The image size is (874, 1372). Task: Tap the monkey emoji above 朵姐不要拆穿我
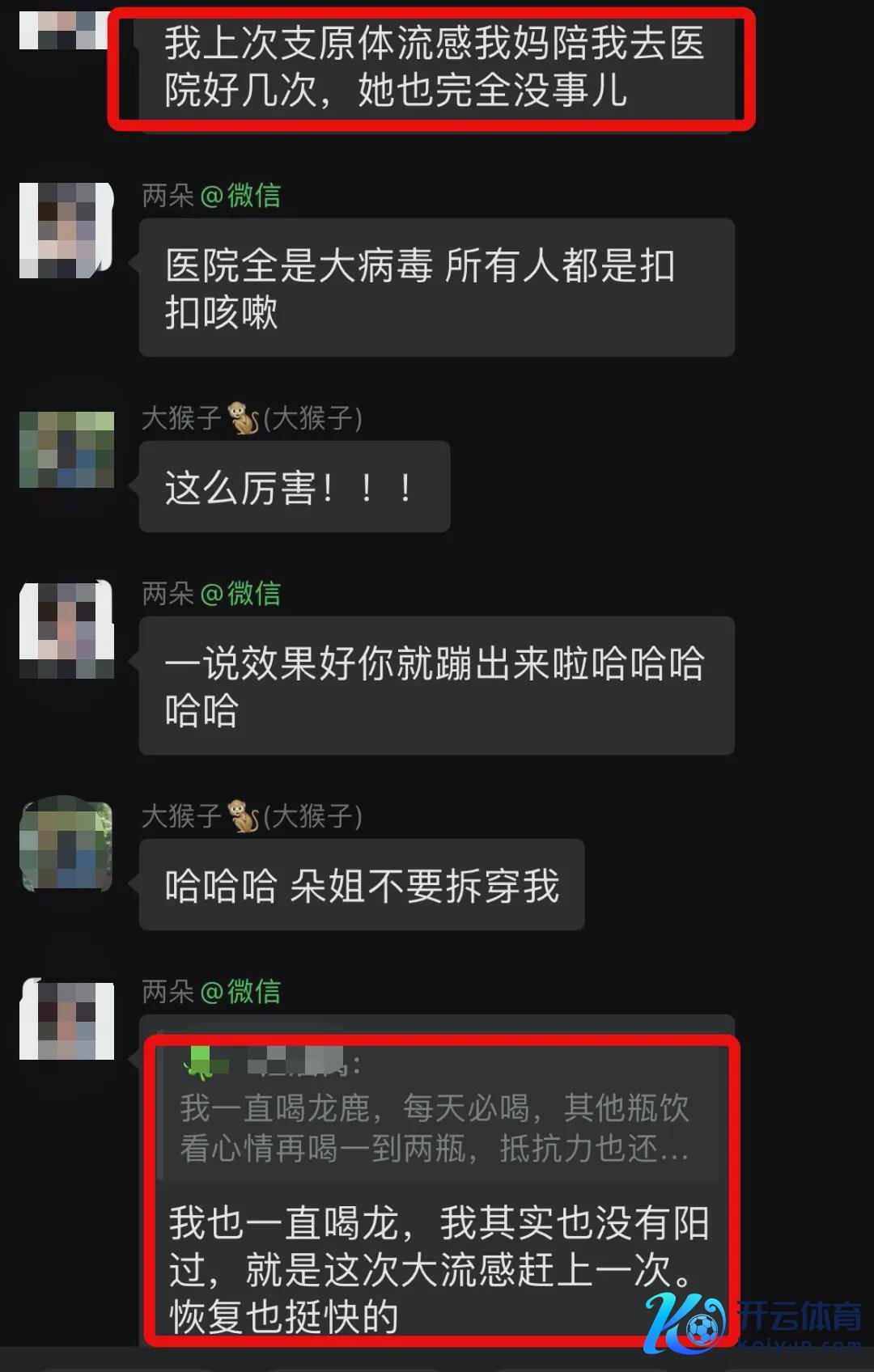pos(243,815)
